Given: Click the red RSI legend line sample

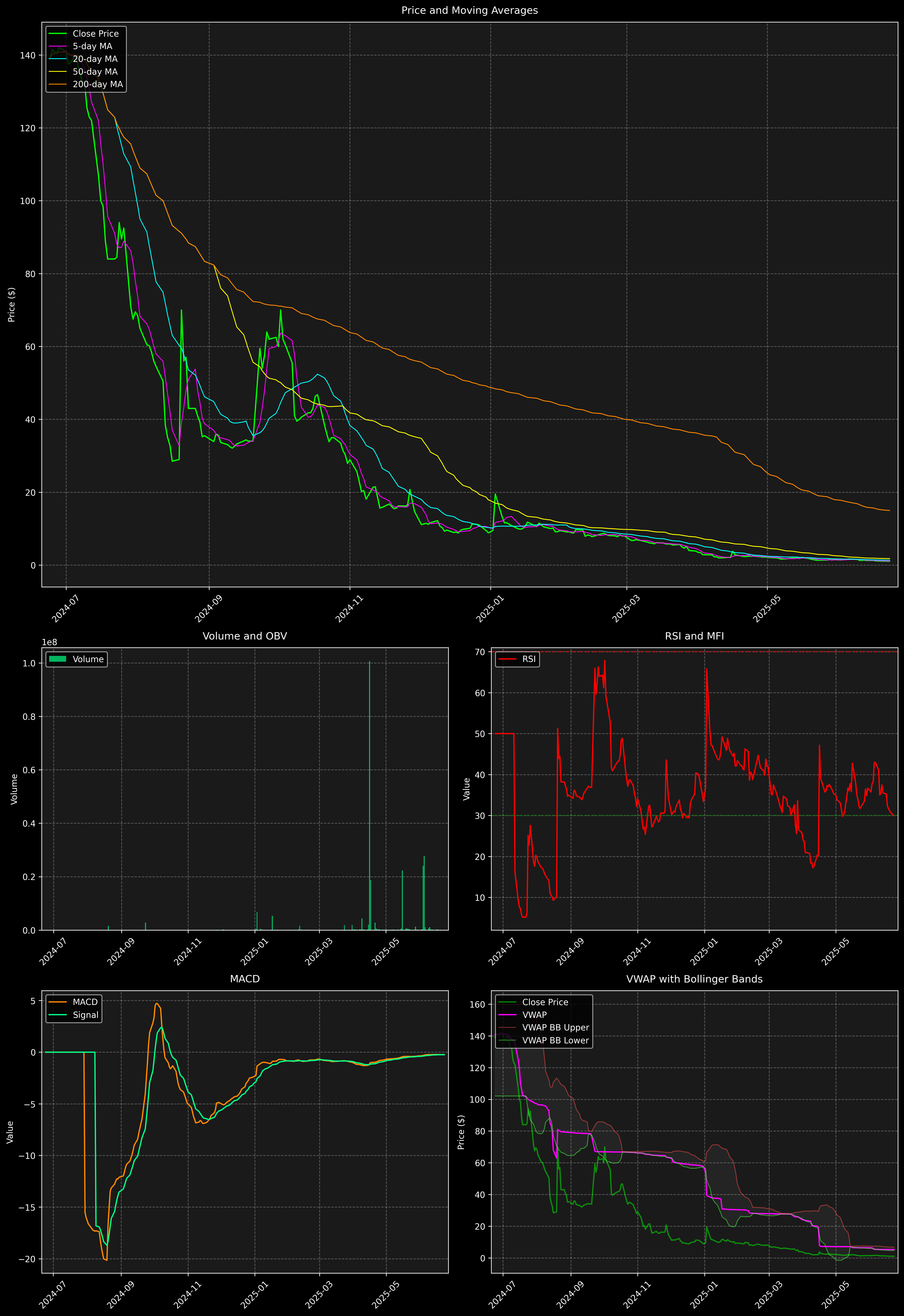Looking at the screenshot, I should [x=507, y=659].
